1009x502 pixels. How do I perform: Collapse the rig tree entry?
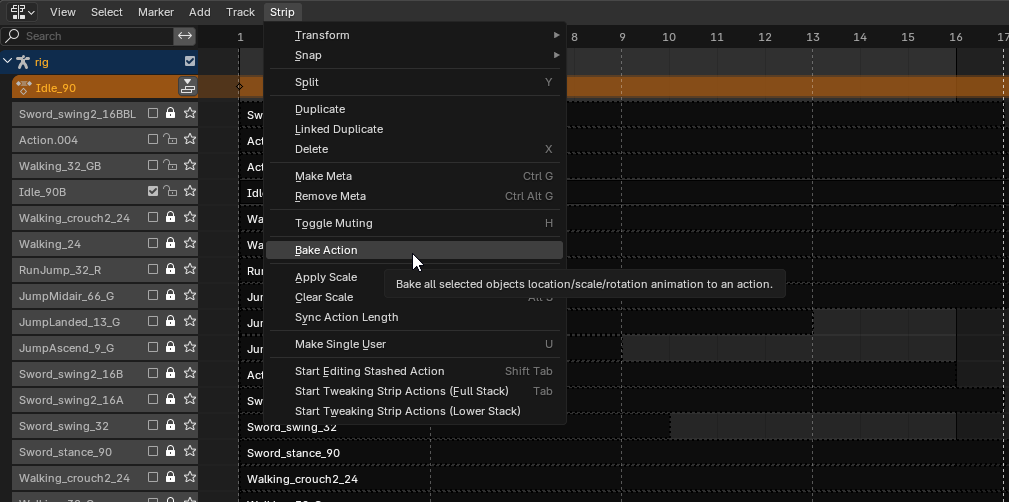coord(8,62)
